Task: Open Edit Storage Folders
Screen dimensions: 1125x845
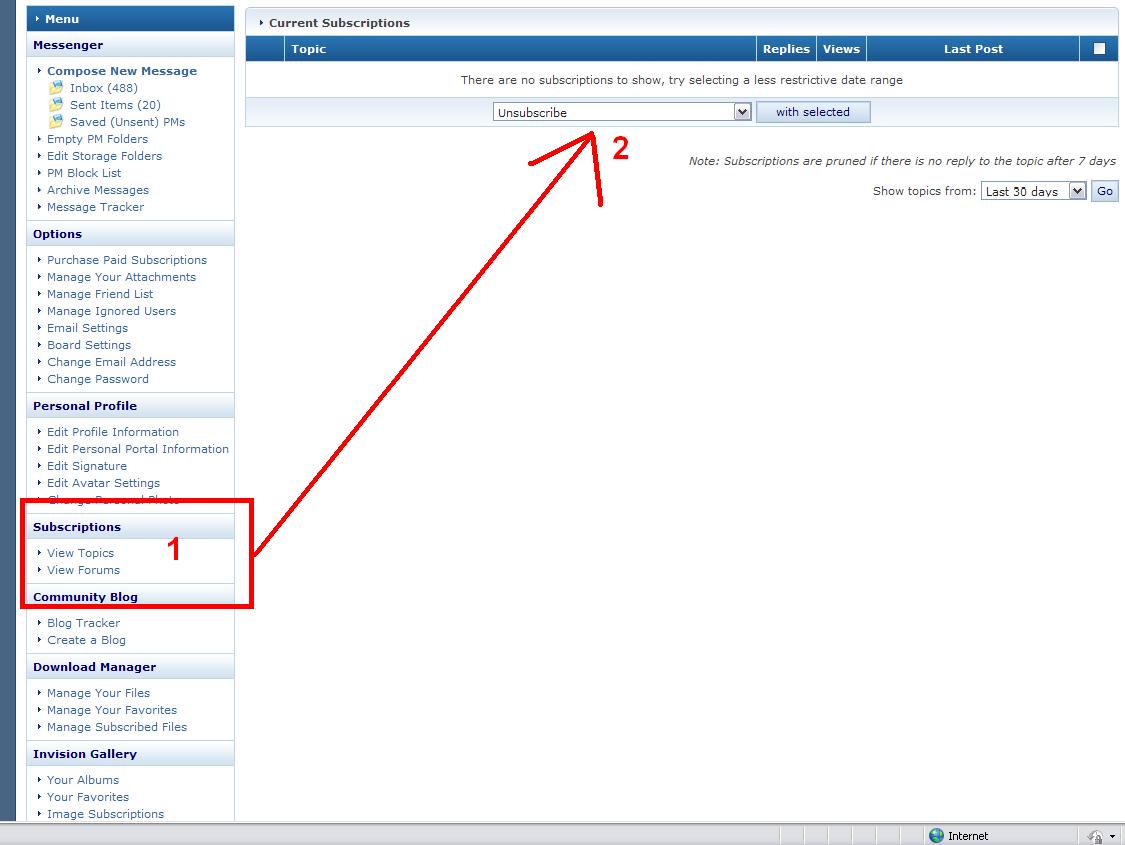Action: [x=105, y=156]
